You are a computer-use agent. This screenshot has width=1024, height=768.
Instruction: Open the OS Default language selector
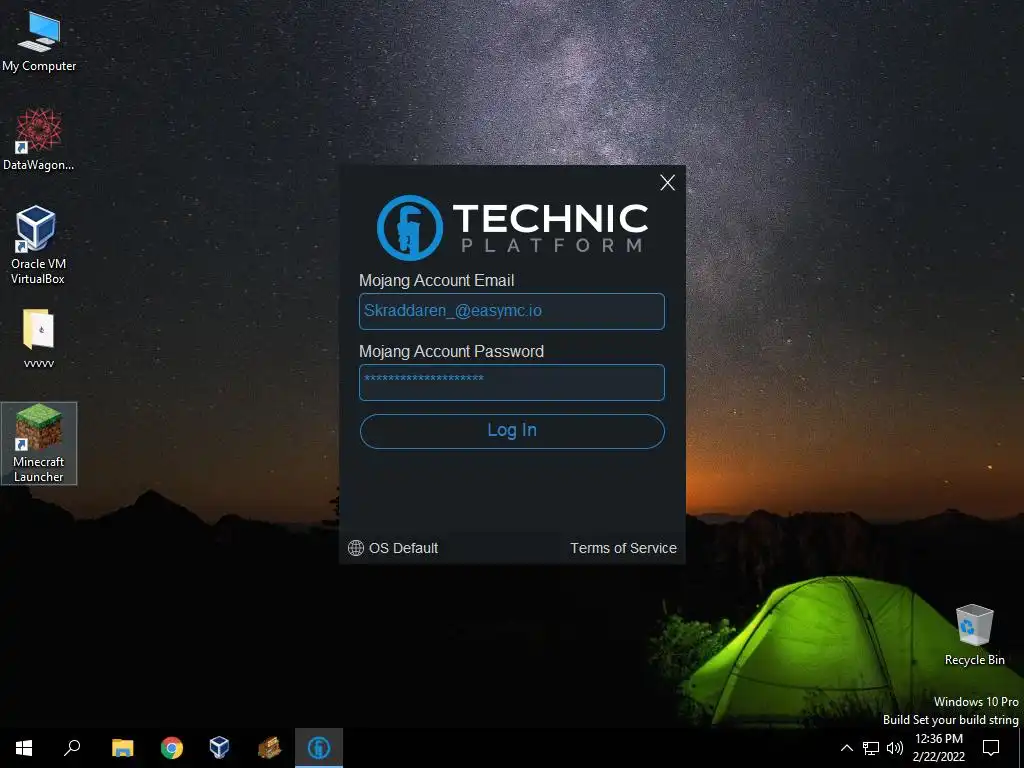pyautogui.click(x=393, y=548)
